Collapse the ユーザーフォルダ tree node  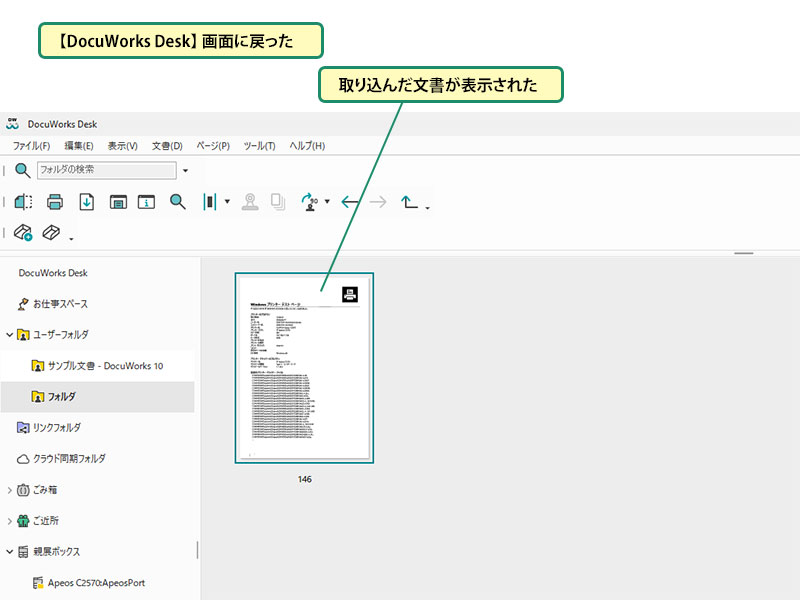point(10,335)
